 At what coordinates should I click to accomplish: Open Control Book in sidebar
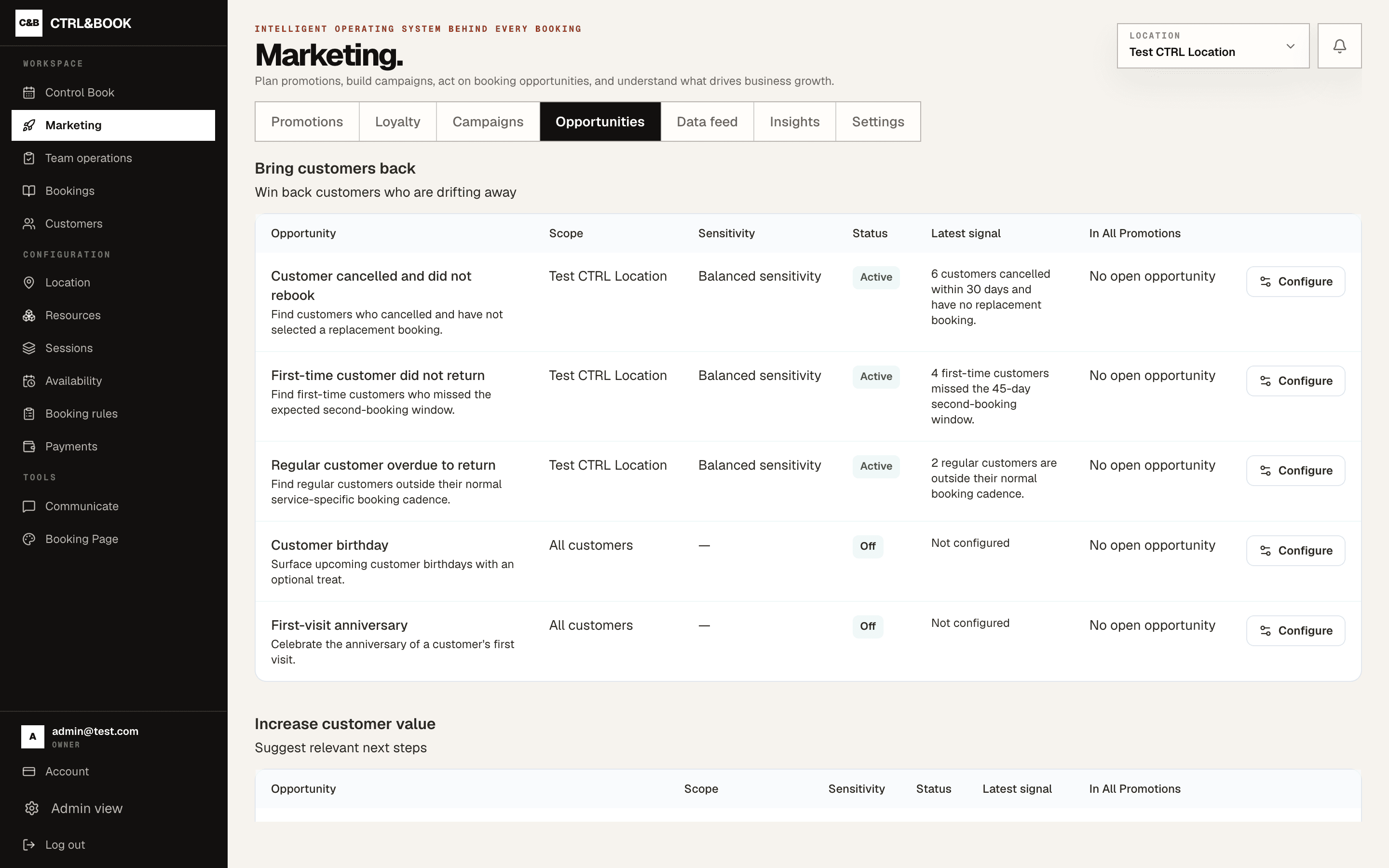[113, 93]
